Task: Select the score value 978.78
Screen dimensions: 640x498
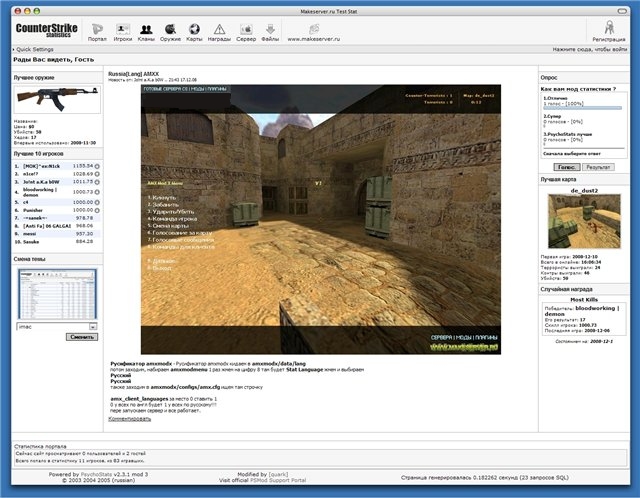Action: (84, 218)
